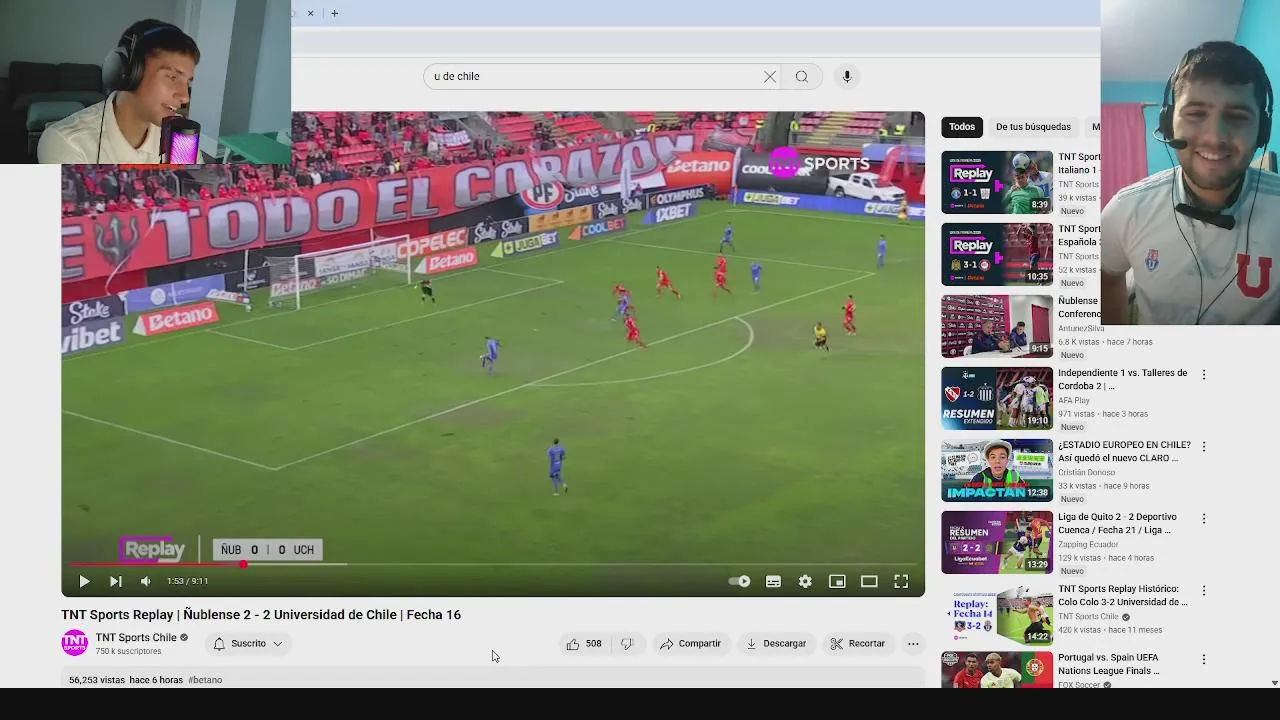The image size is (1280, 720).
Task: Open more actions menu beside Recortar
Action: point(913,644)
